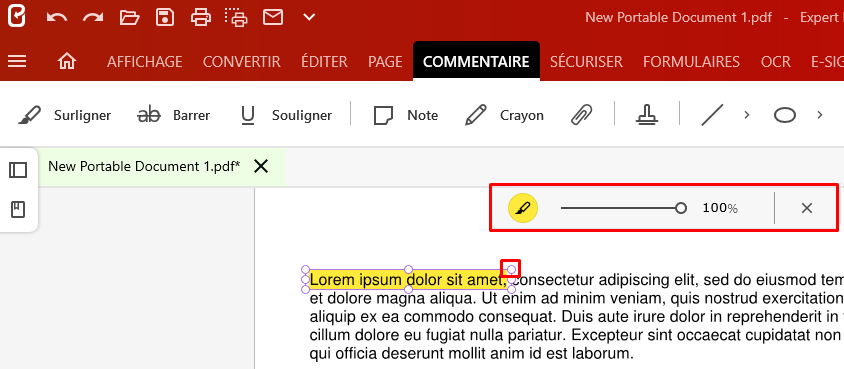
Task: Click the opacity slider handle
Action: 681,208
